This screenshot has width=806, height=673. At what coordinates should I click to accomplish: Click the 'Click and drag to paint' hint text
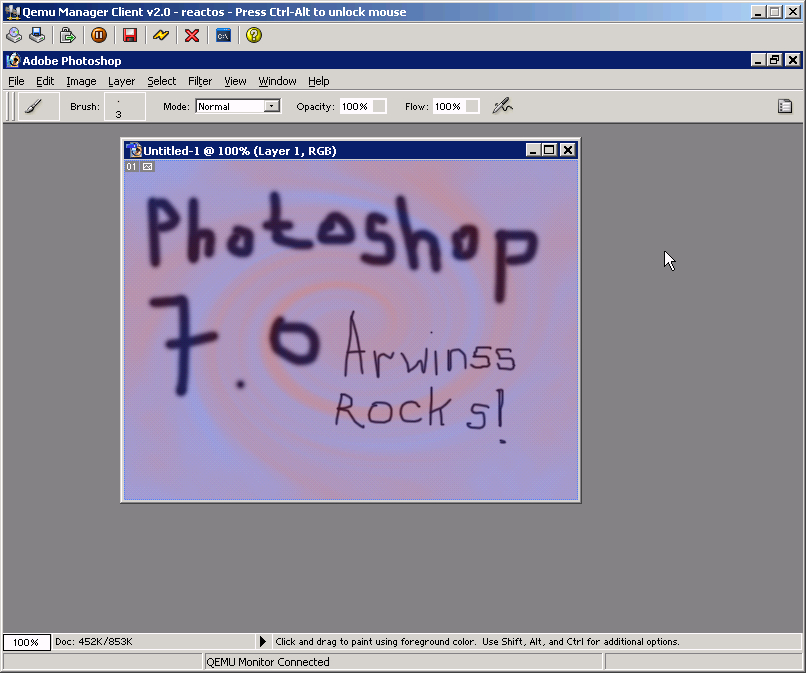[477, 642]
